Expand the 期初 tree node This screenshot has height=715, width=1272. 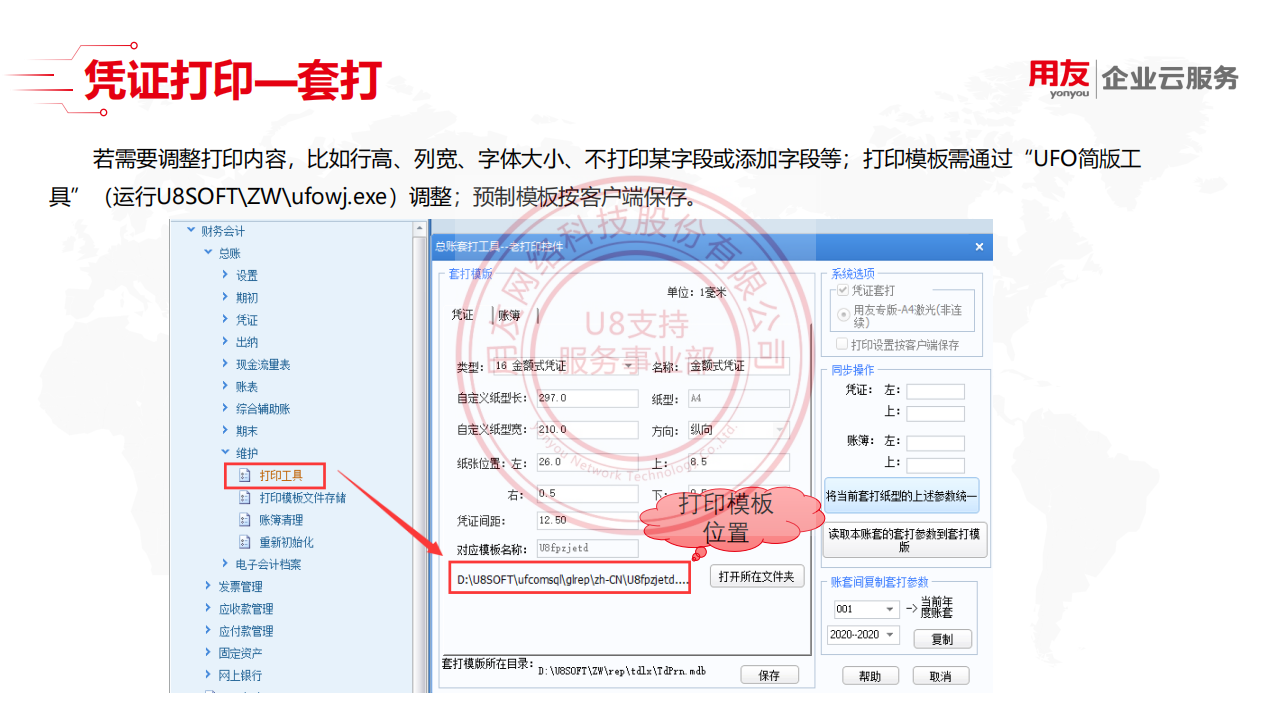(225, 297)
